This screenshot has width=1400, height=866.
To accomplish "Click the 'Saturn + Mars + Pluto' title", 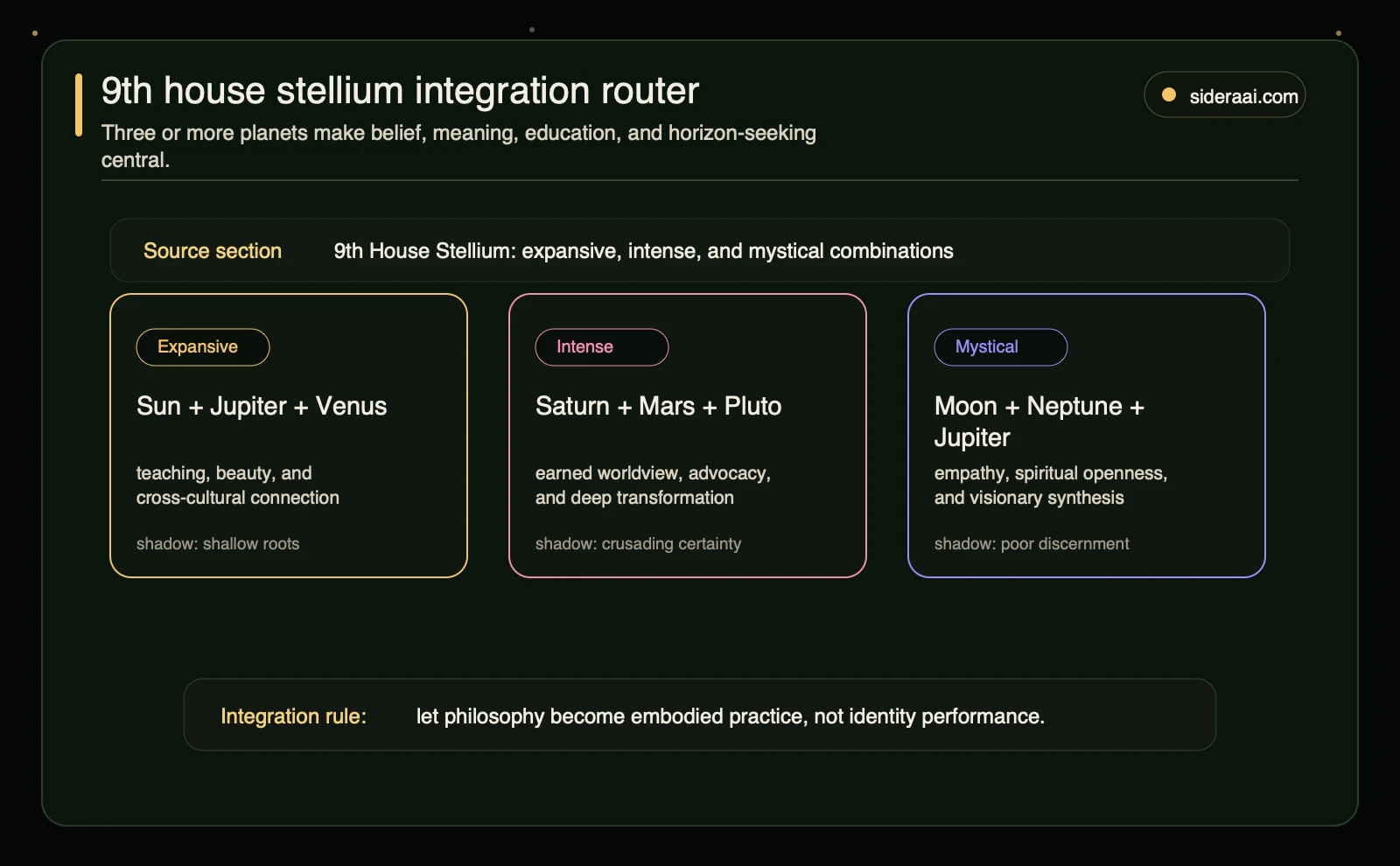I will point(658,406).
